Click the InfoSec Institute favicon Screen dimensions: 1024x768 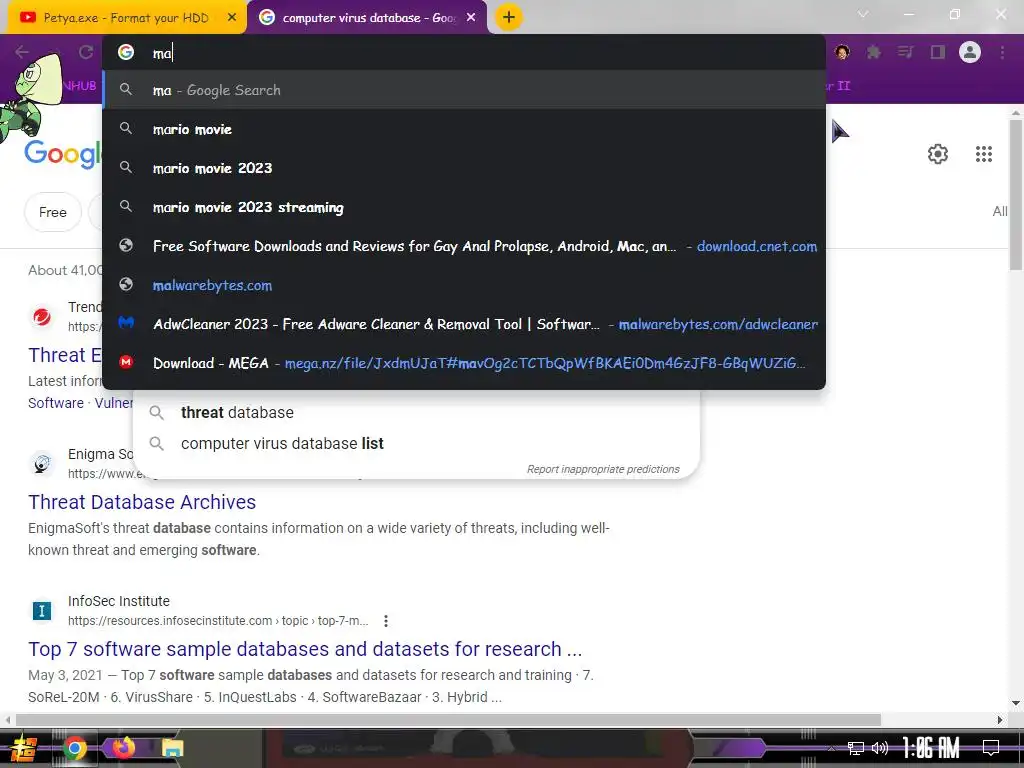pos(42,611)
